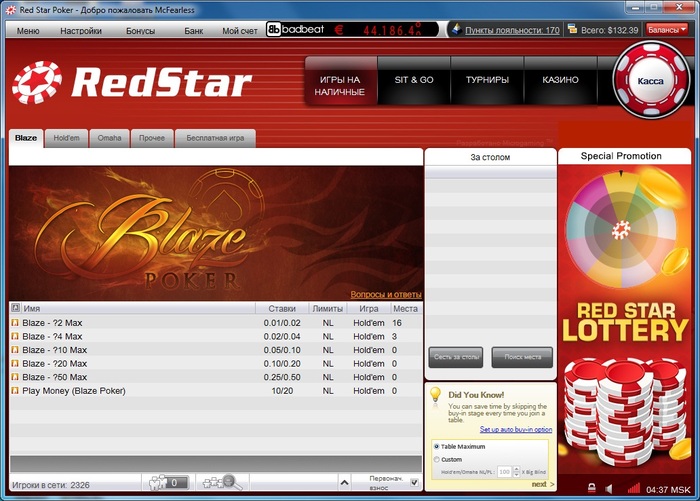Select the Blaze - ?10 Max table row

(216, 350)
